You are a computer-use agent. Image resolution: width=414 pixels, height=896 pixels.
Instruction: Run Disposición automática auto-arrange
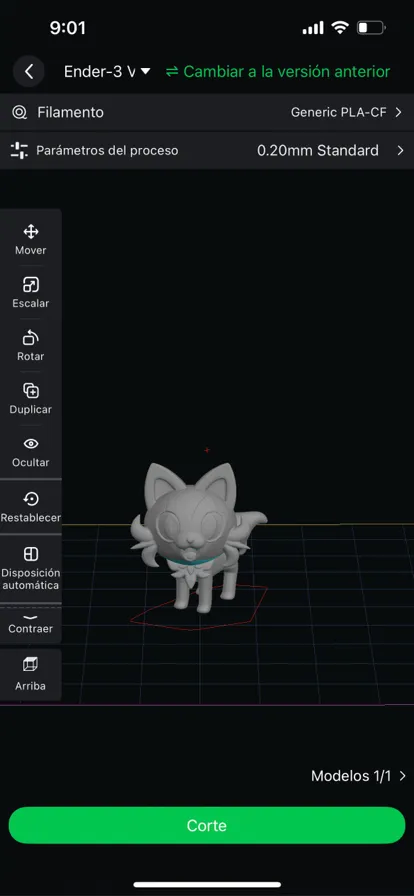tap(30, 568)
